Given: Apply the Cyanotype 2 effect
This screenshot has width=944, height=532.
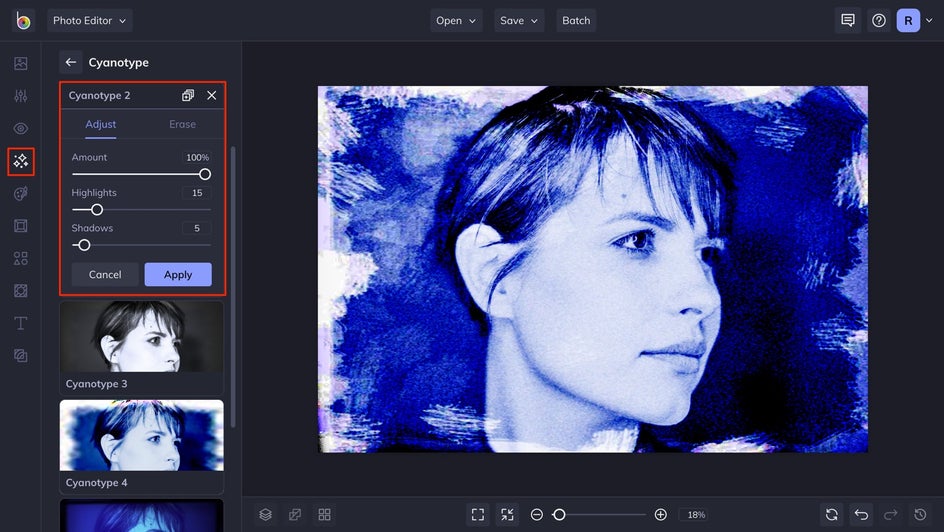Looking at the screenshot, I should point(178,274).
